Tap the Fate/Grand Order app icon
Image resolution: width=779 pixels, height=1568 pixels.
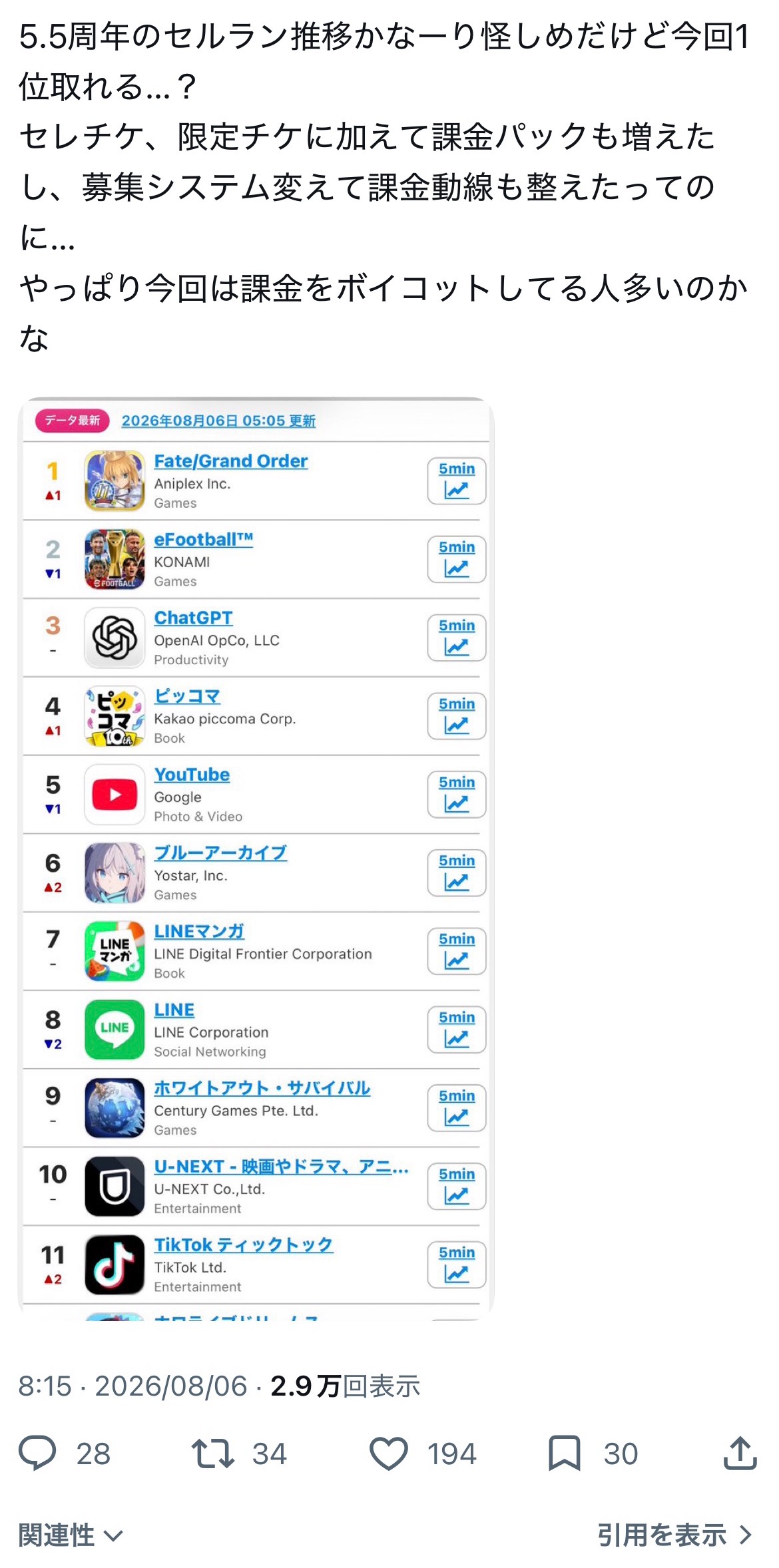point(115,481)
